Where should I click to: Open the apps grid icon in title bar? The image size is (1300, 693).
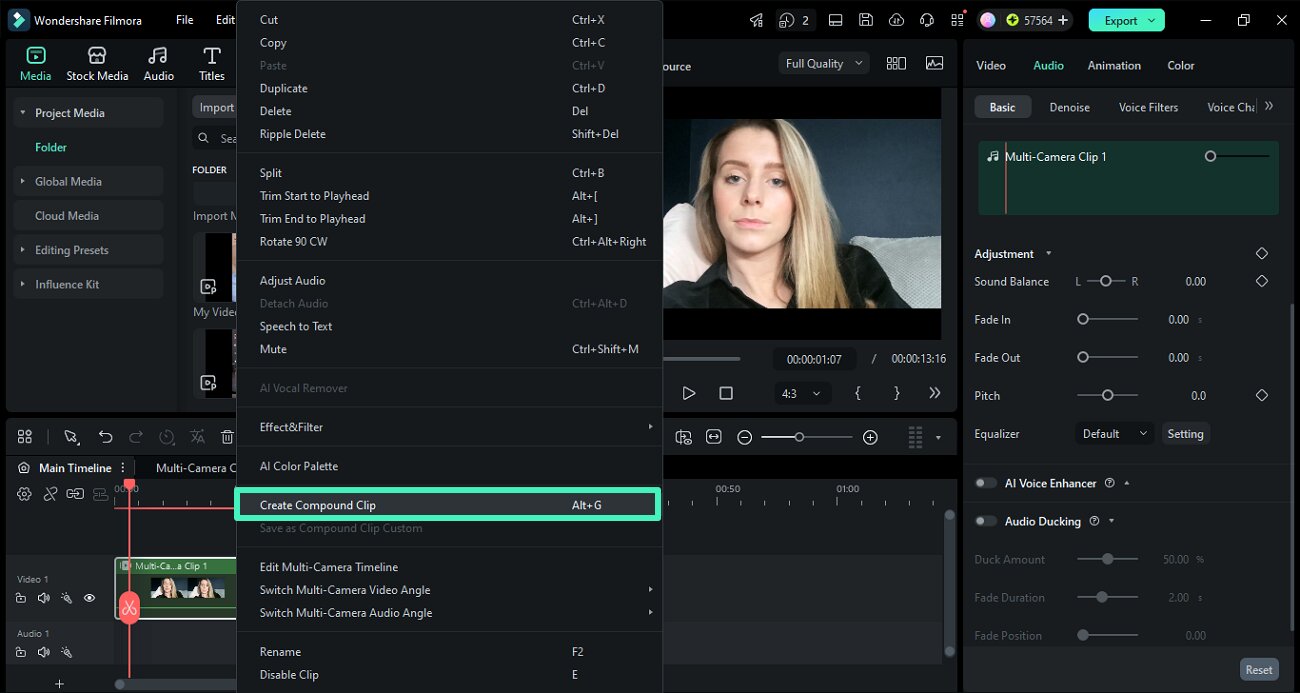click(957, 20)
